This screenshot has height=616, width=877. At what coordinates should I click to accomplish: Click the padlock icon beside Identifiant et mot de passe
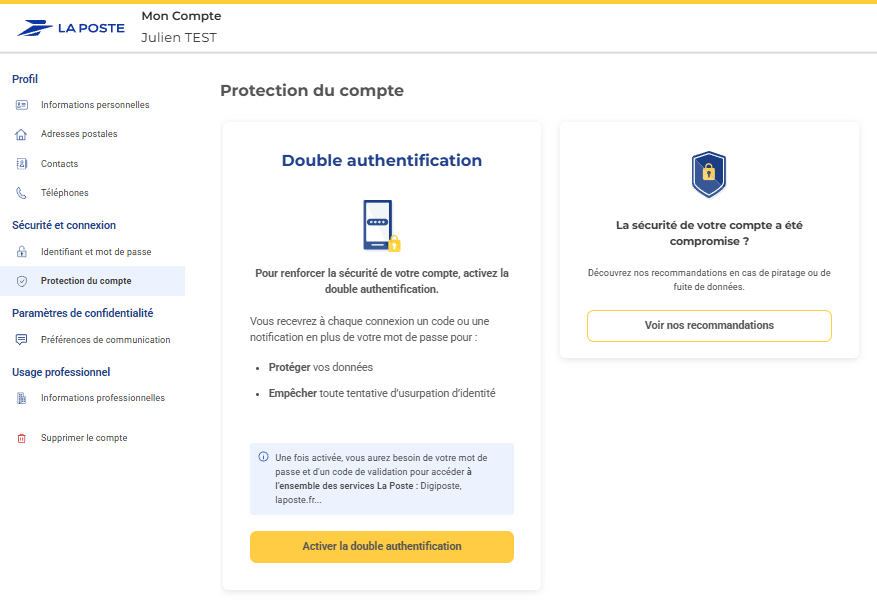(22, 252)
